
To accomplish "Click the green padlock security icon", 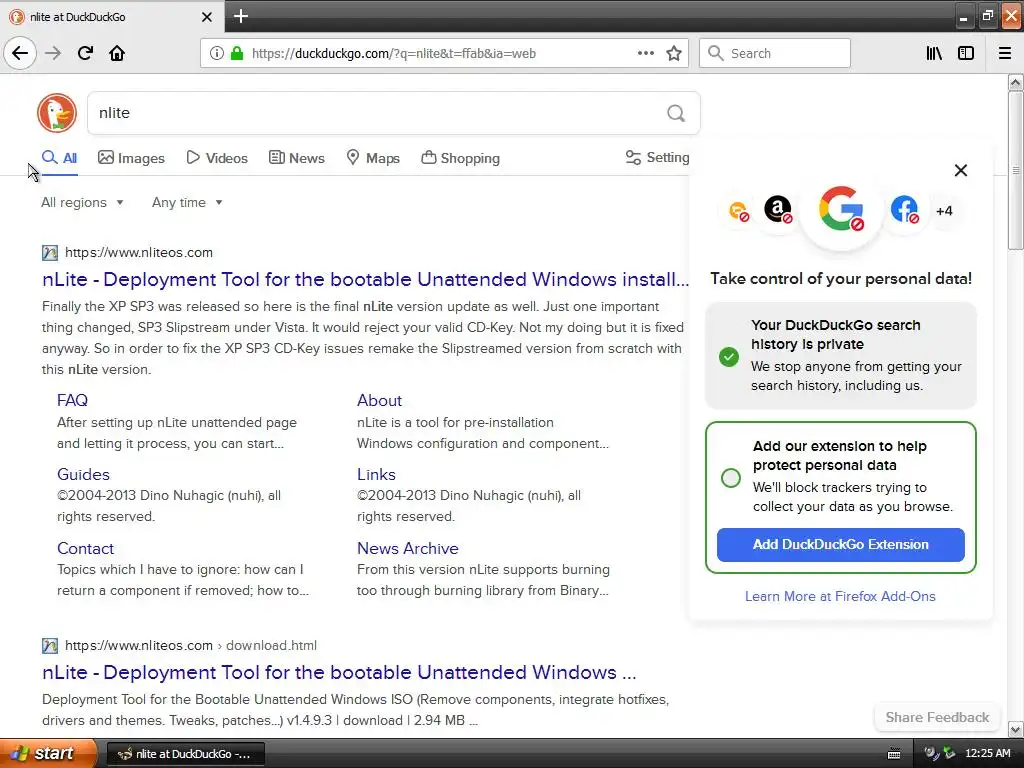I will coord(237,53).
